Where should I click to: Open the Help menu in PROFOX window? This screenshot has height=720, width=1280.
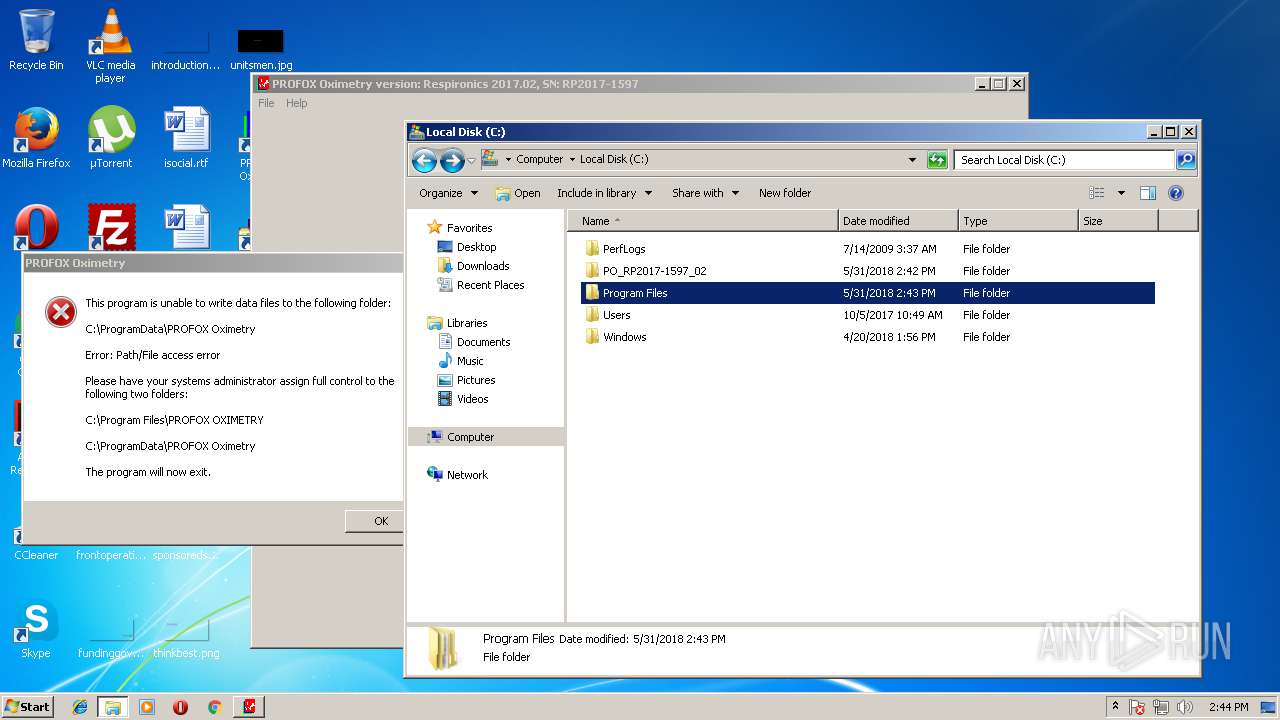[x=297, y=103]
